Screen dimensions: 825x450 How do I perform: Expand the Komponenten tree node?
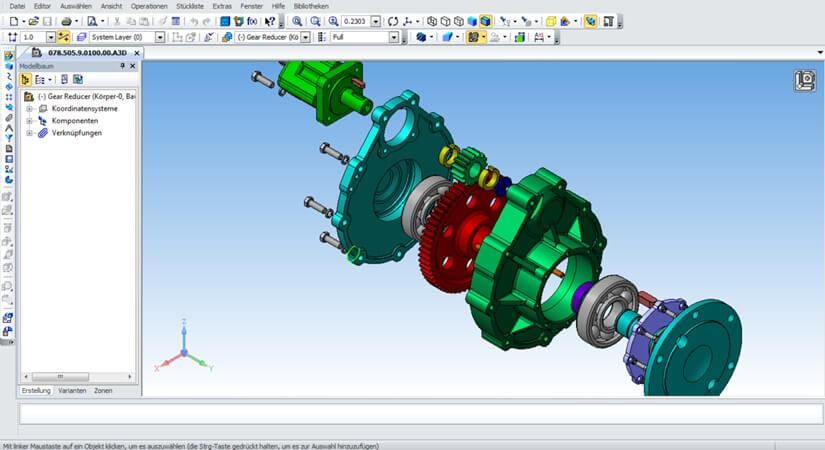(30, 120)
